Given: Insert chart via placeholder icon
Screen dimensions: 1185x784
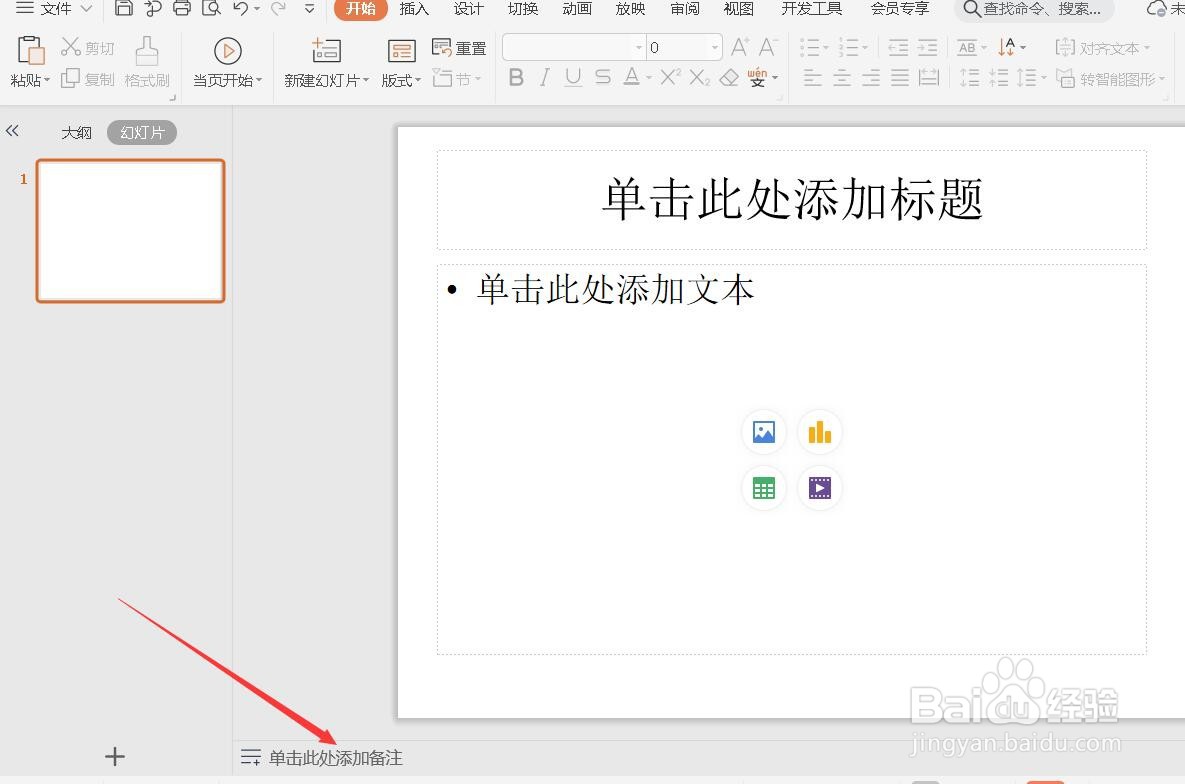Looking at the screenshot, I should coord(820,432).
